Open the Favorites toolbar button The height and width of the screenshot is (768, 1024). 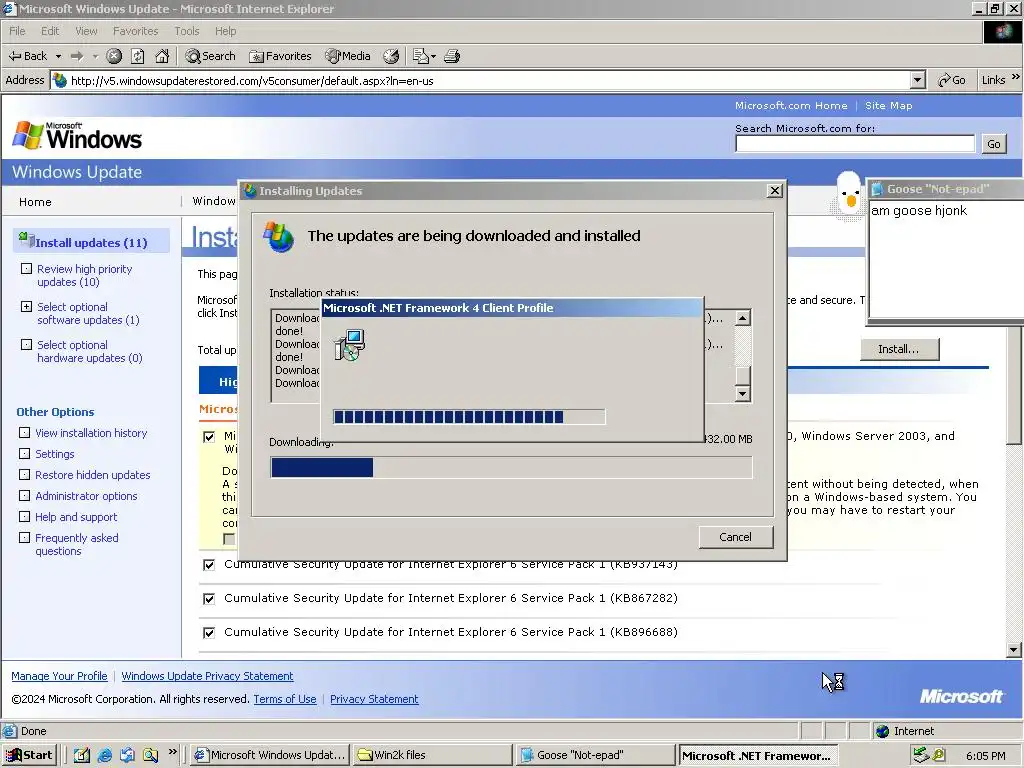[280, 56]
